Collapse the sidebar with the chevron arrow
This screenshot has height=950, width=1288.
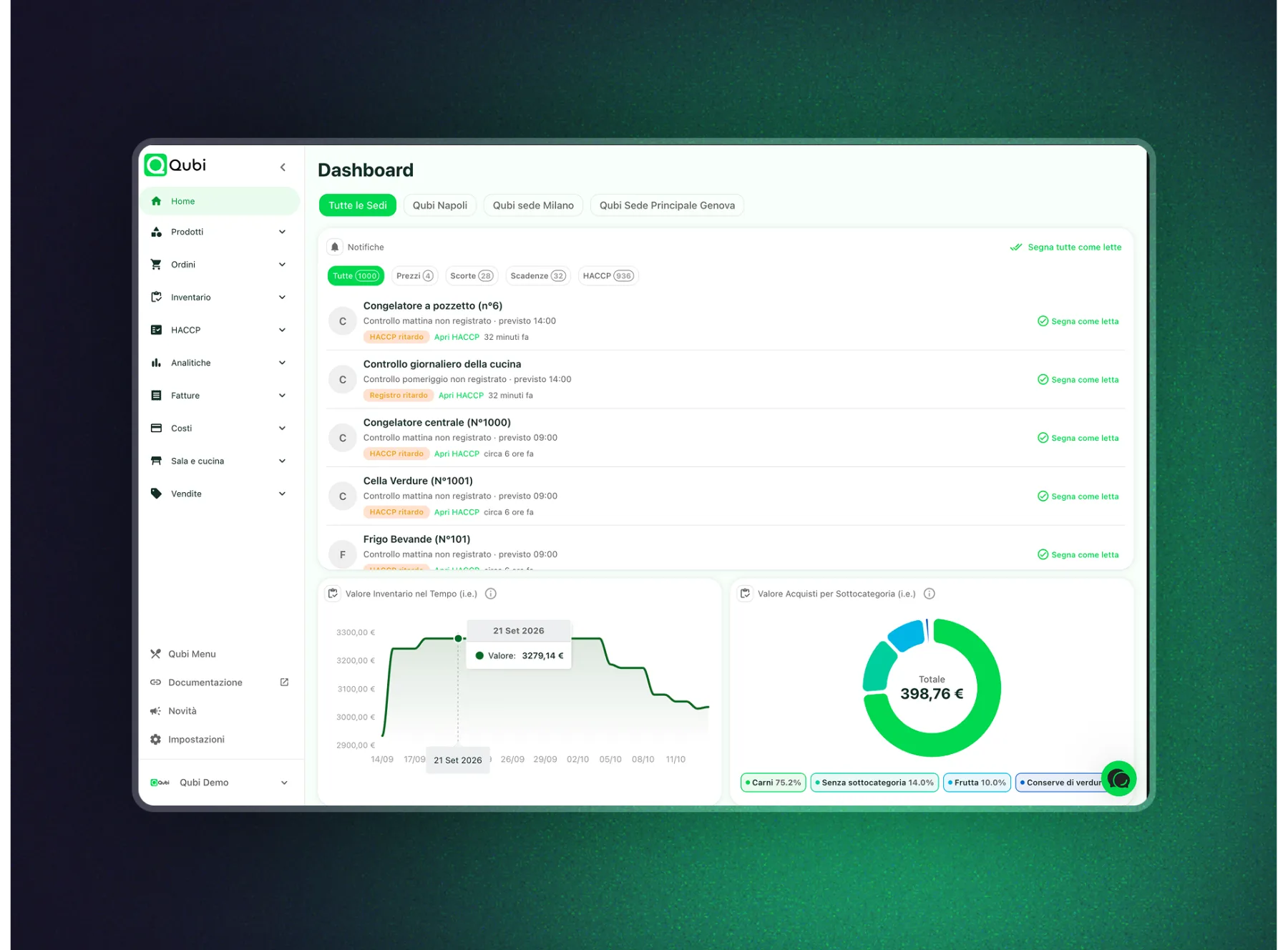283,167
